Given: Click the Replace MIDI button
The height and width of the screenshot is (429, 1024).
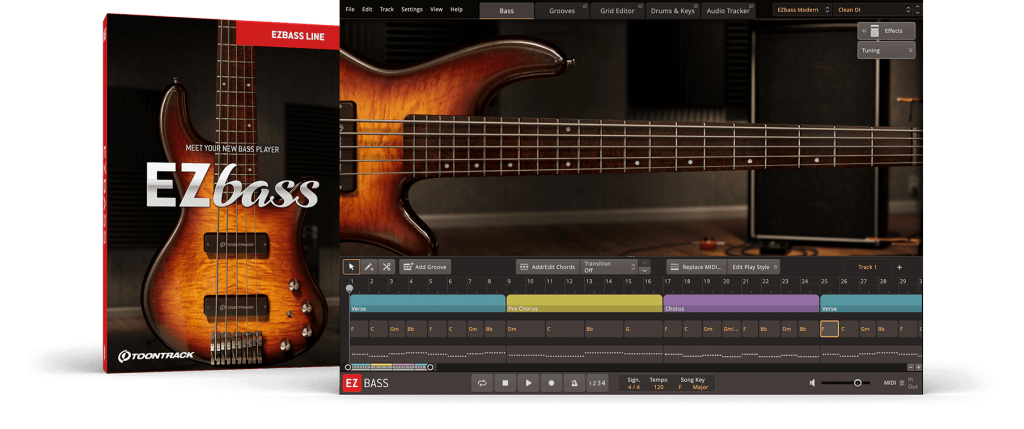Looking at the screenshot, I should [x=696, y=266].
